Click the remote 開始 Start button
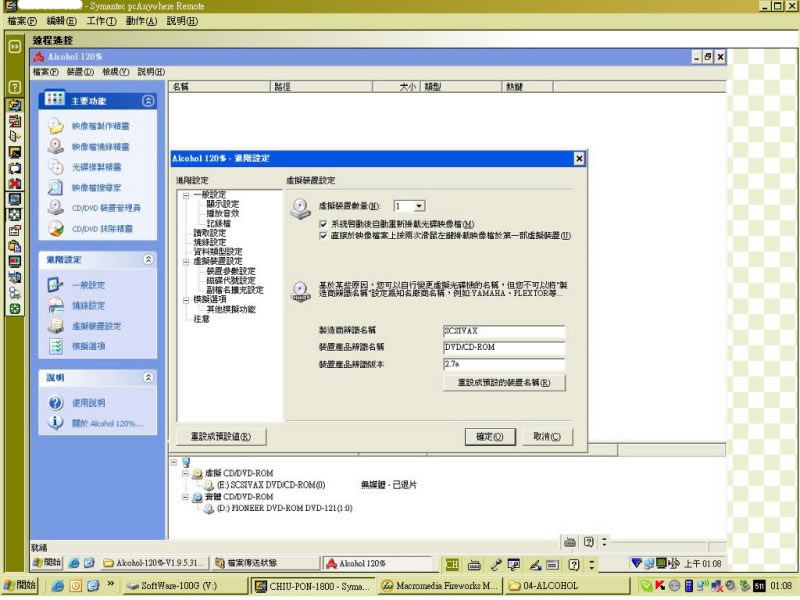This screenshot has width=800, height=600. tap(47, 563)
